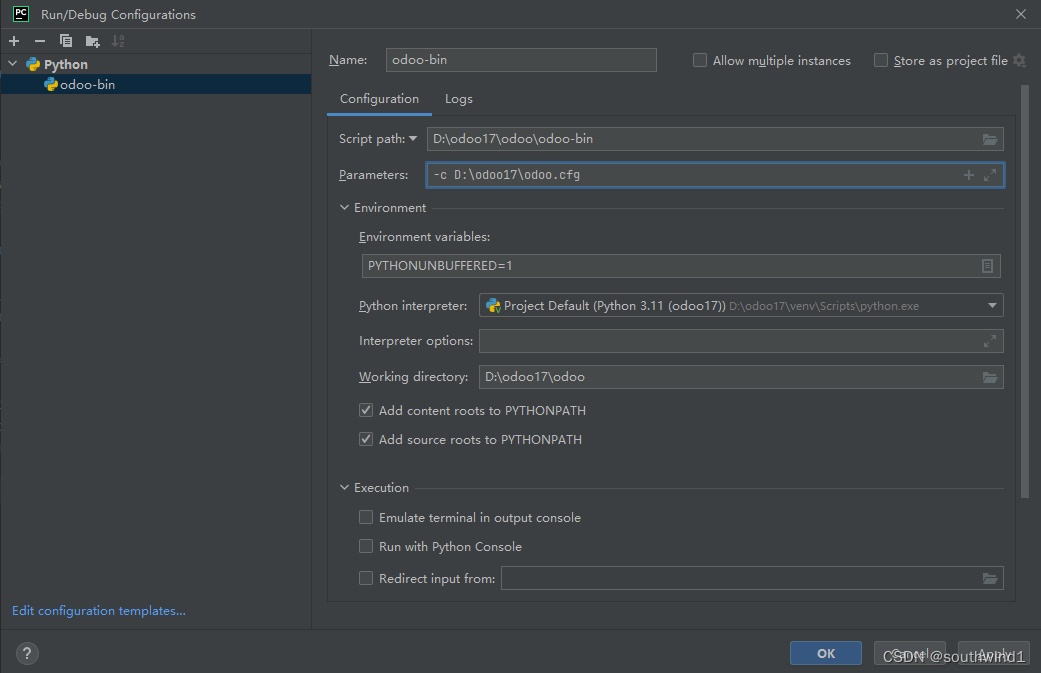Click the PyCharm logo in title bar

coord(21,14)
